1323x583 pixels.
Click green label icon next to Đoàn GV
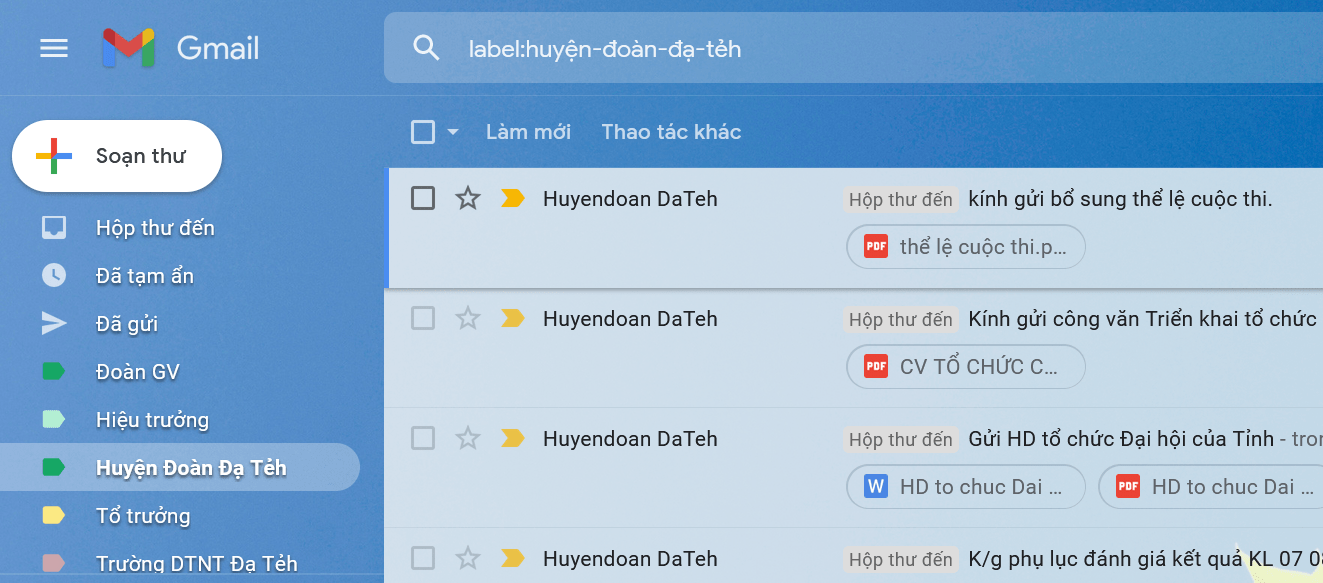tap(54, 372)
